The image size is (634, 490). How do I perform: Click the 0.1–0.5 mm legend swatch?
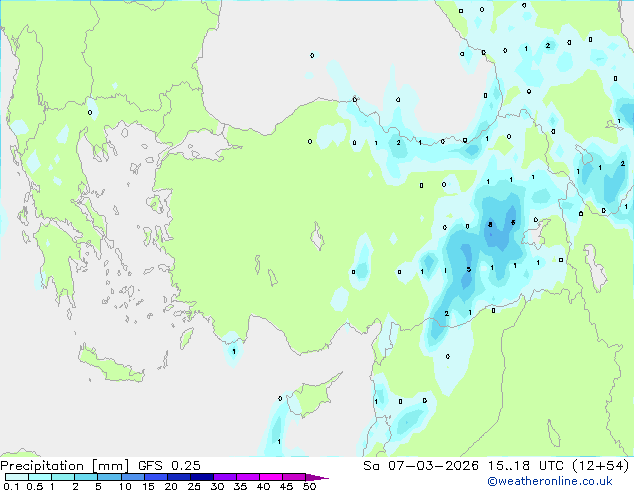click(17, 477)
